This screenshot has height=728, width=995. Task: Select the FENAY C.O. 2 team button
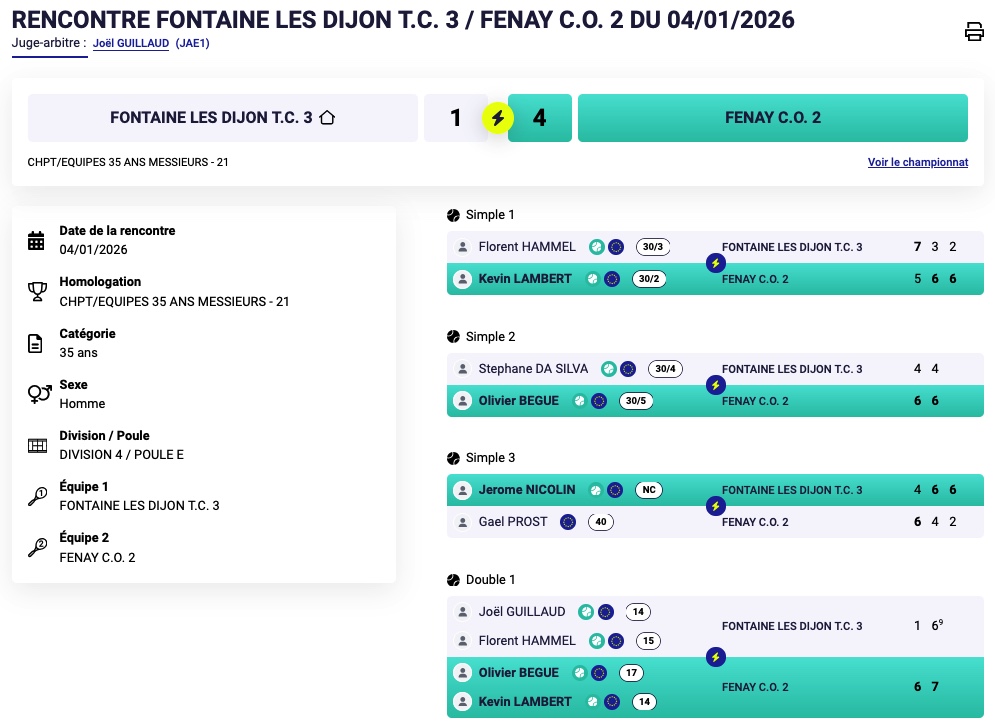[772, 118]
